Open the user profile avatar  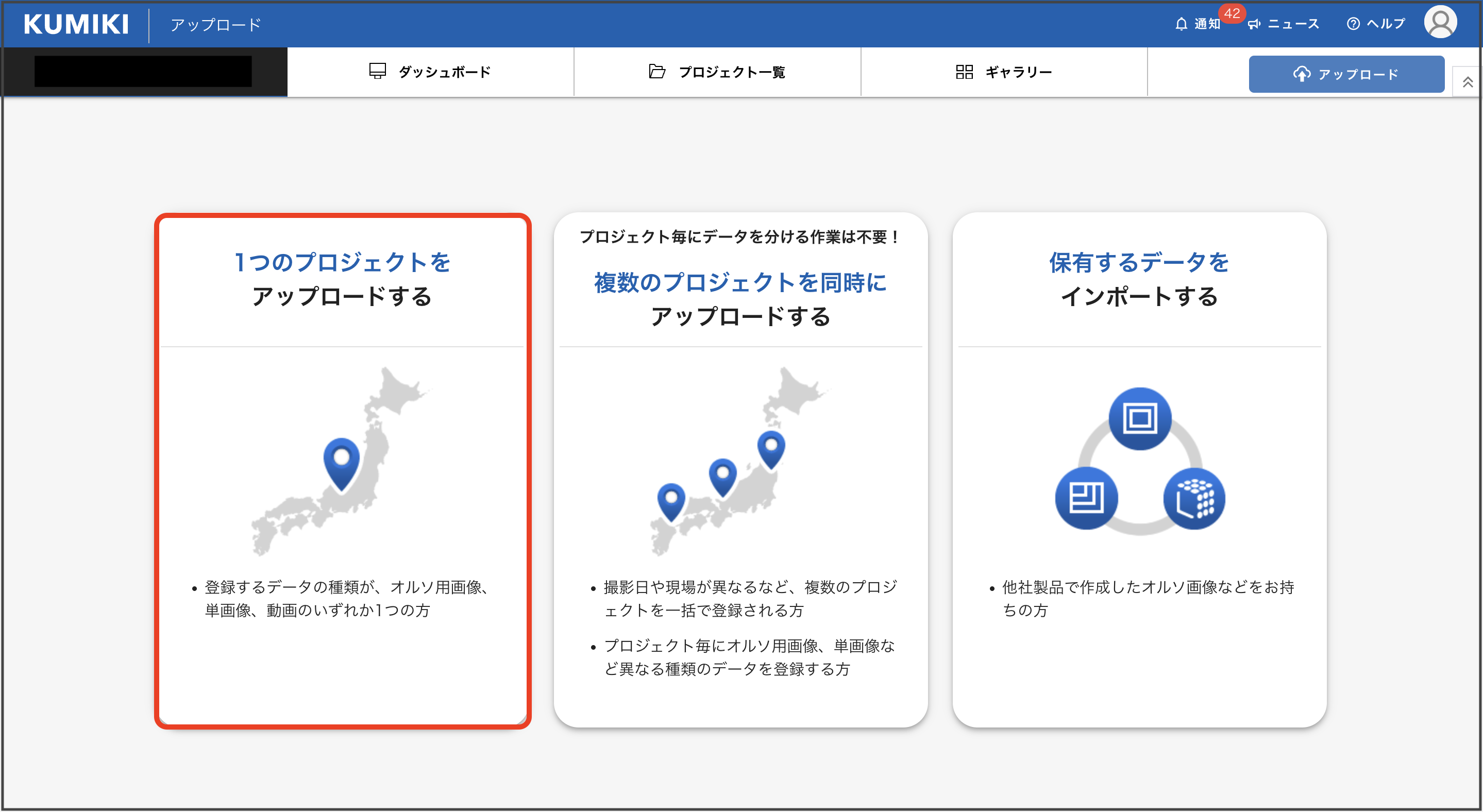[1440, 23]
